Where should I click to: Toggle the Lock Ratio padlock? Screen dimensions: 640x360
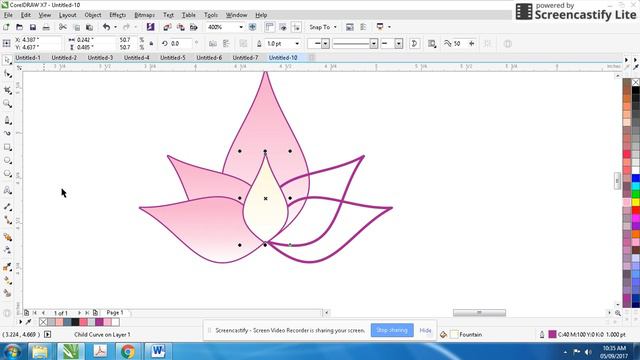[151, 44]
